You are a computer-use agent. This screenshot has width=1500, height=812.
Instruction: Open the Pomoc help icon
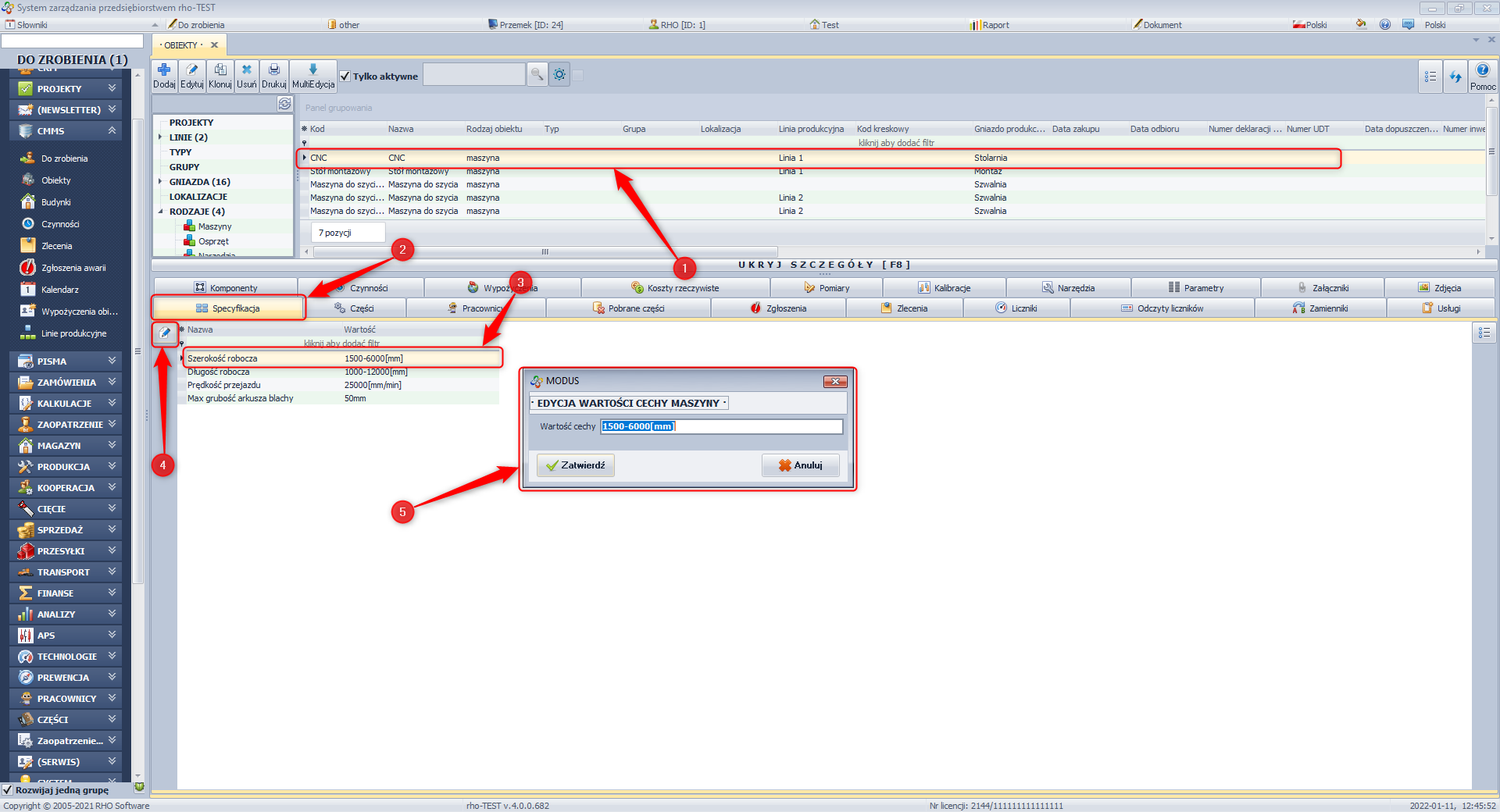click(x=1482, y=72)
